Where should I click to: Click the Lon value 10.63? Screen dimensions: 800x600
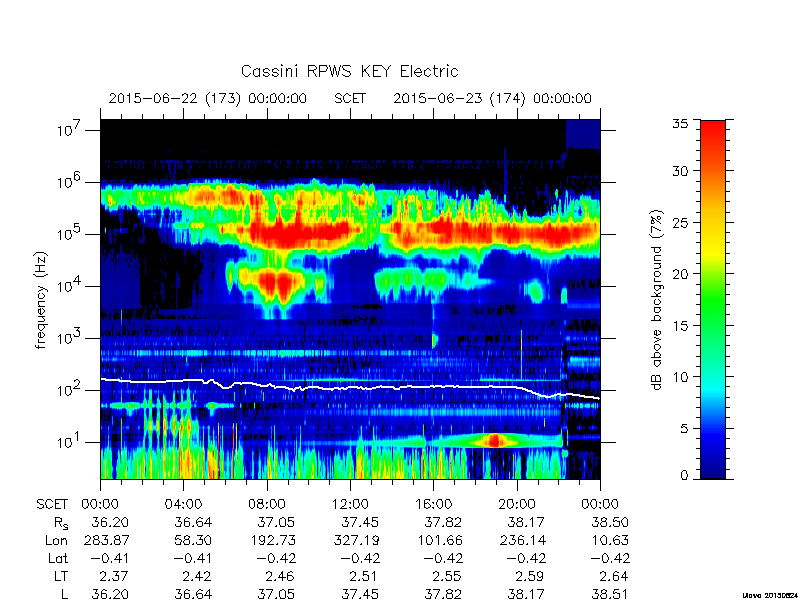[610, 540]
